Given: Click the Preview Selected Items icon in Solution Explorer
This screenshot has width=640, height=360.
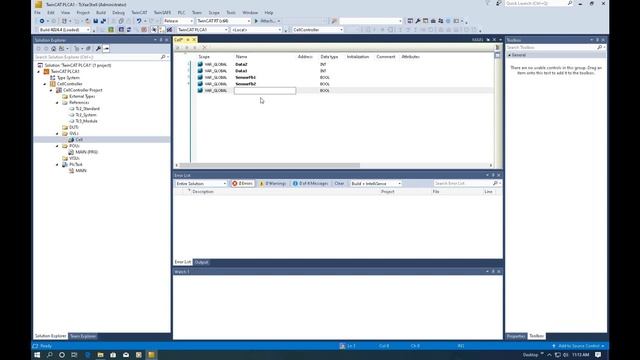Looking at the screenshot, I should pyautogui.click(x=106, y=49).
